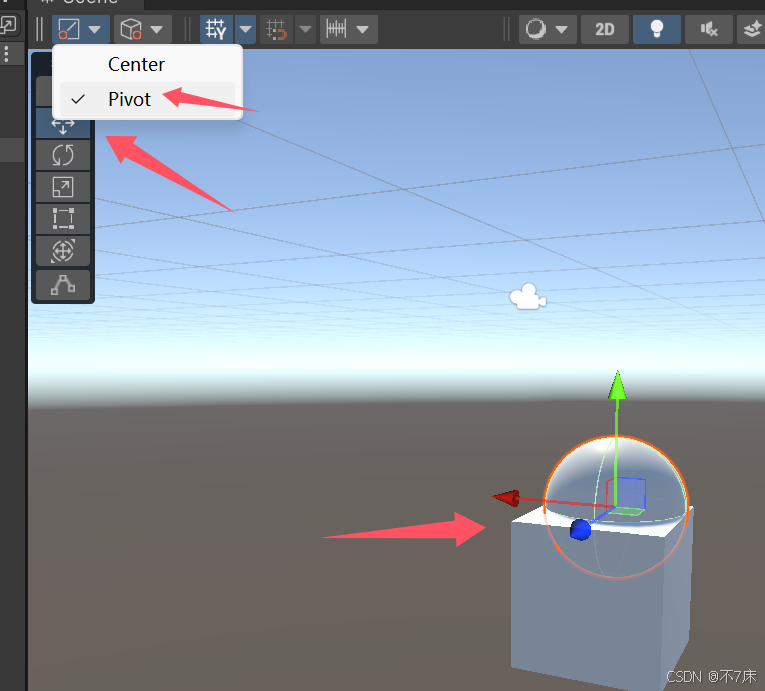Open the handle position dropdown arrow
This screenshot has height=691, width=765.
coord(95,29)
